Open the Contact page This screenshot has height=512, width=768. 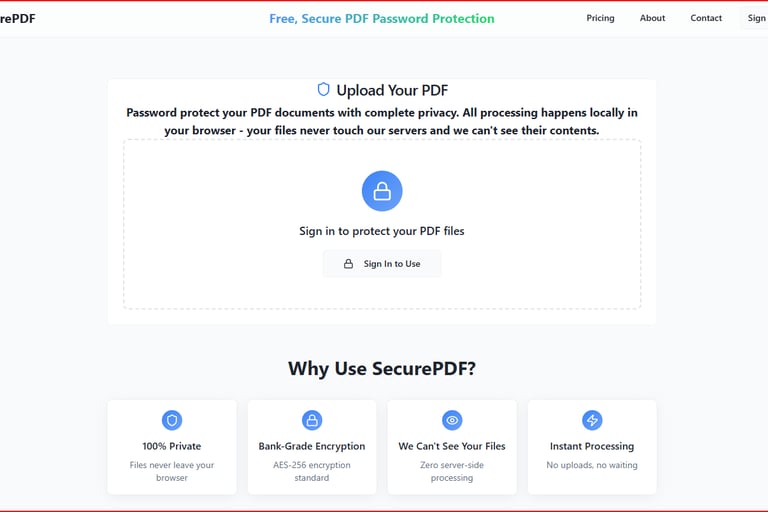pos(706,18)
